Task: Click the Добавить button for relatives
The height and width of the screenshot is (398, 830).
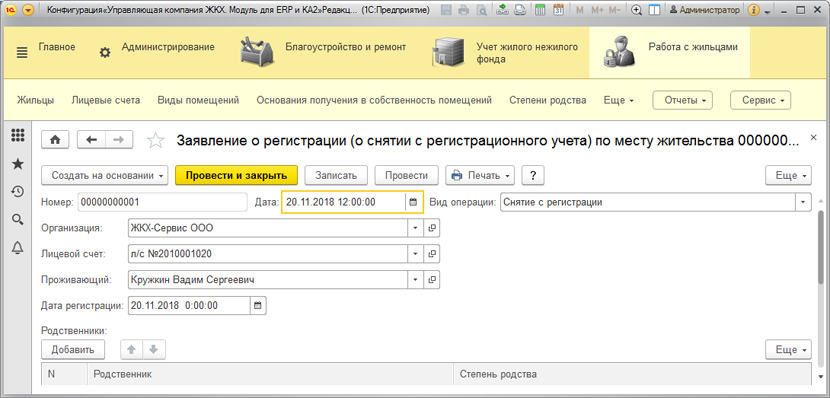Action: pos(73,349)
